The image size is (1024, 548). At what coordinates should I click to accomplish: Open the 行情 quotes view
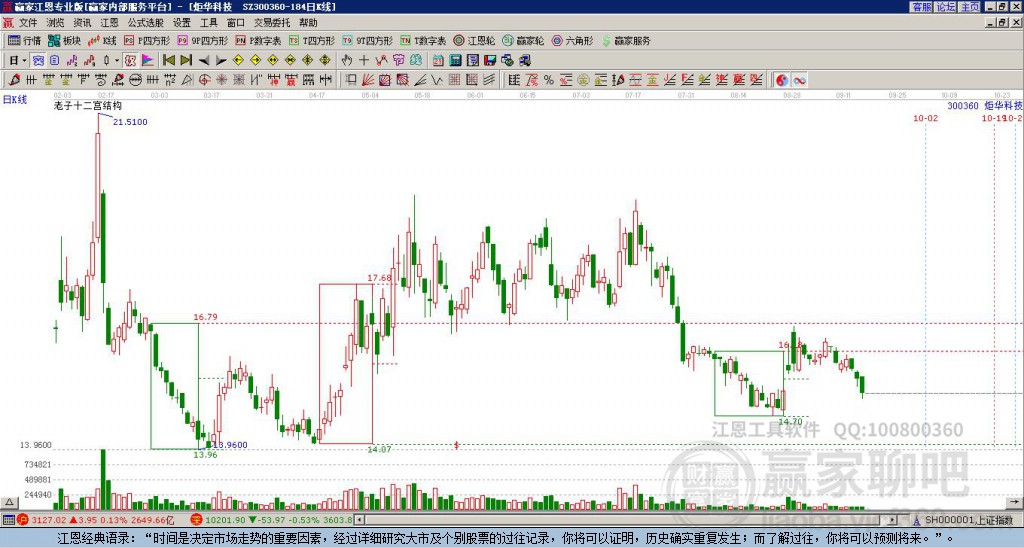[24, 40]
